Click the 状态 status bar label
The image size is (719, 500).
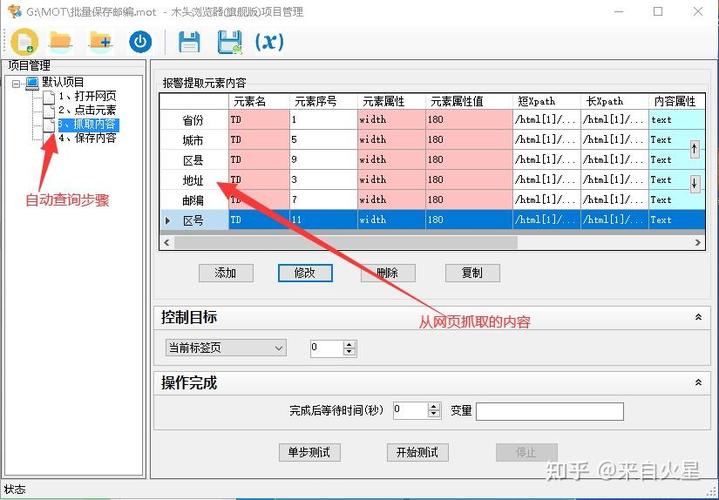[x=15, y=489]
